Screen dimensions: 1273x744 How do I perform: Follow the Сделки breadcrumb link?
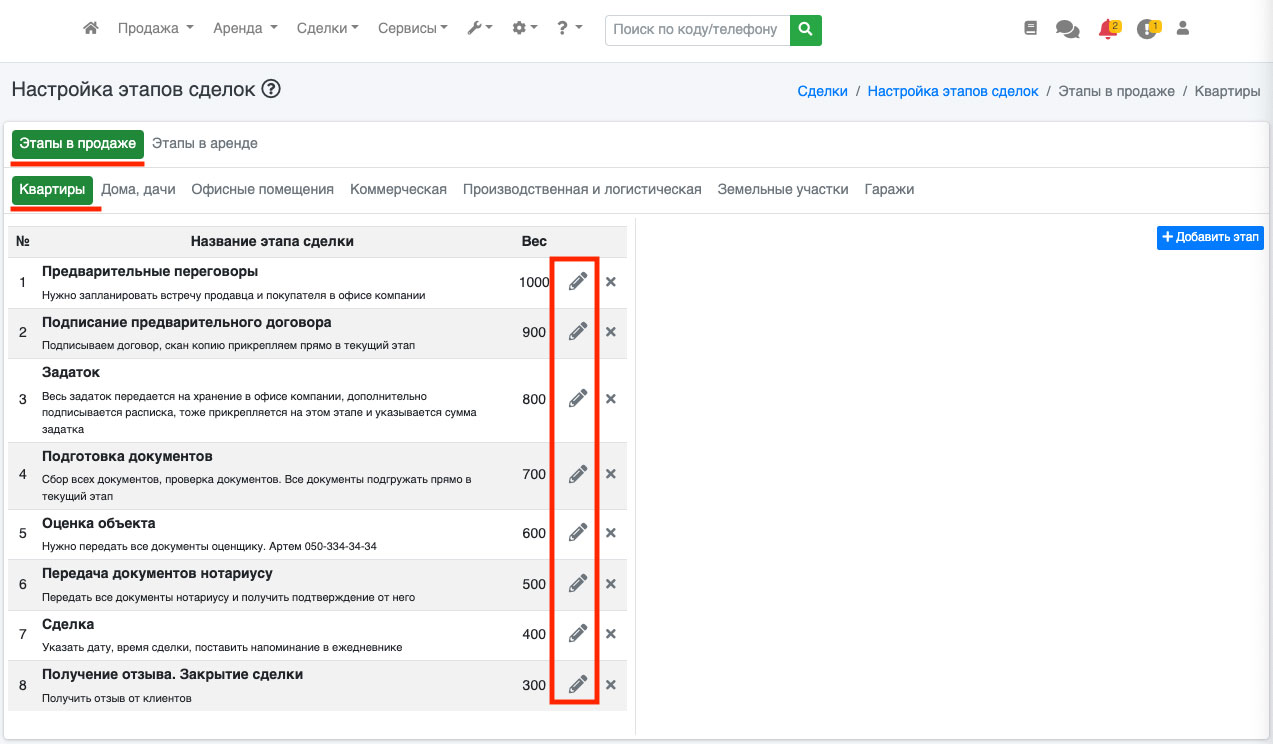tap(822, 91)
